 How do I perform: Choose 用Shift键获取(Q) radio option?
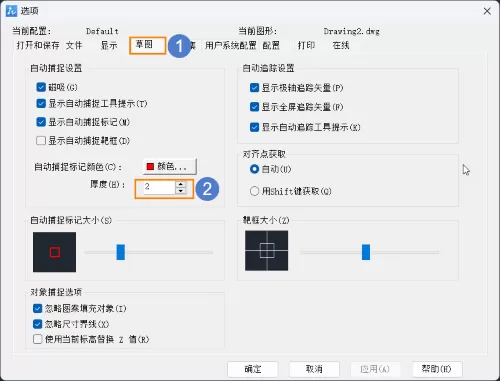(254, 191)
